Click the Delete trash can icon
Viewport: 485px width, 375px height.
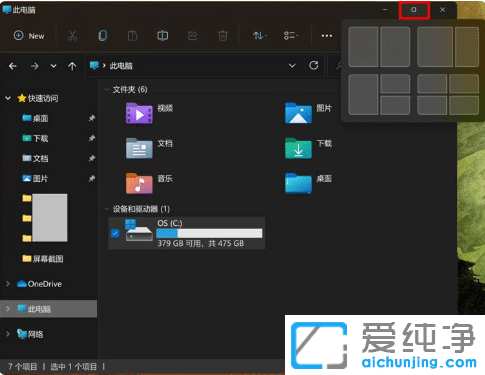tap(223, 36)
